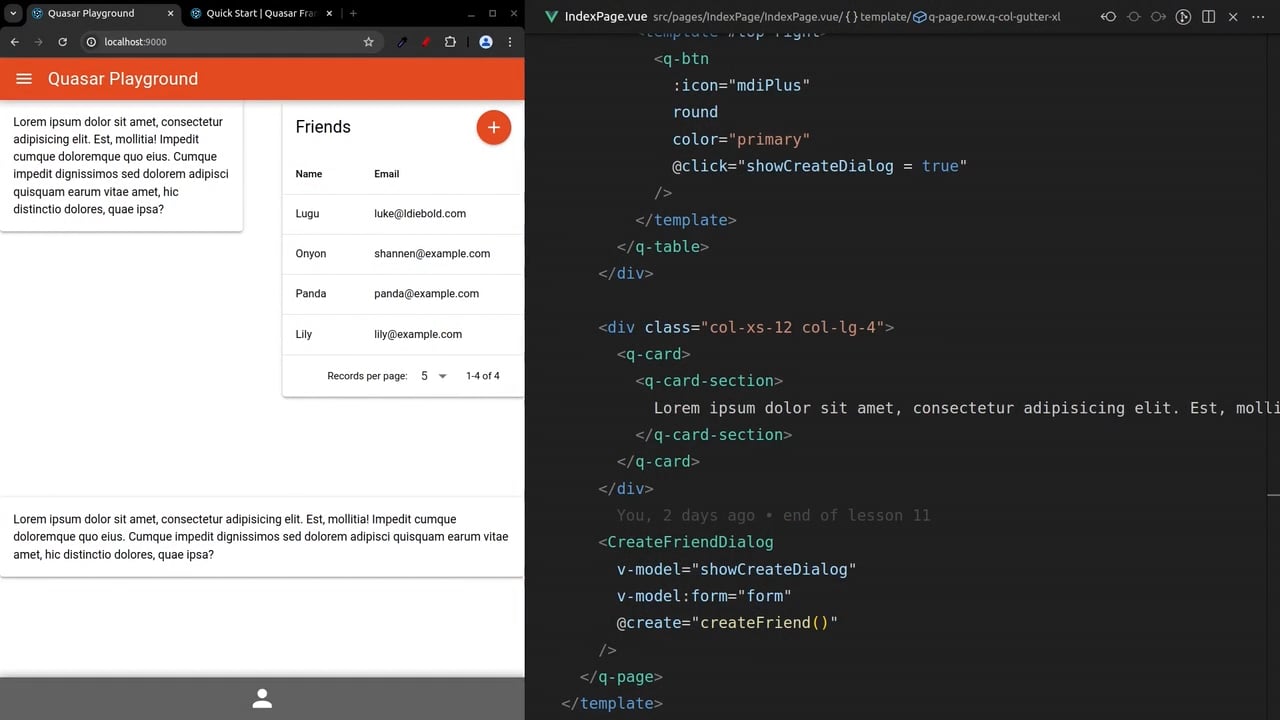
Task: Click the end of lesson 11 blame annotation
Action: tap(774, 515)
